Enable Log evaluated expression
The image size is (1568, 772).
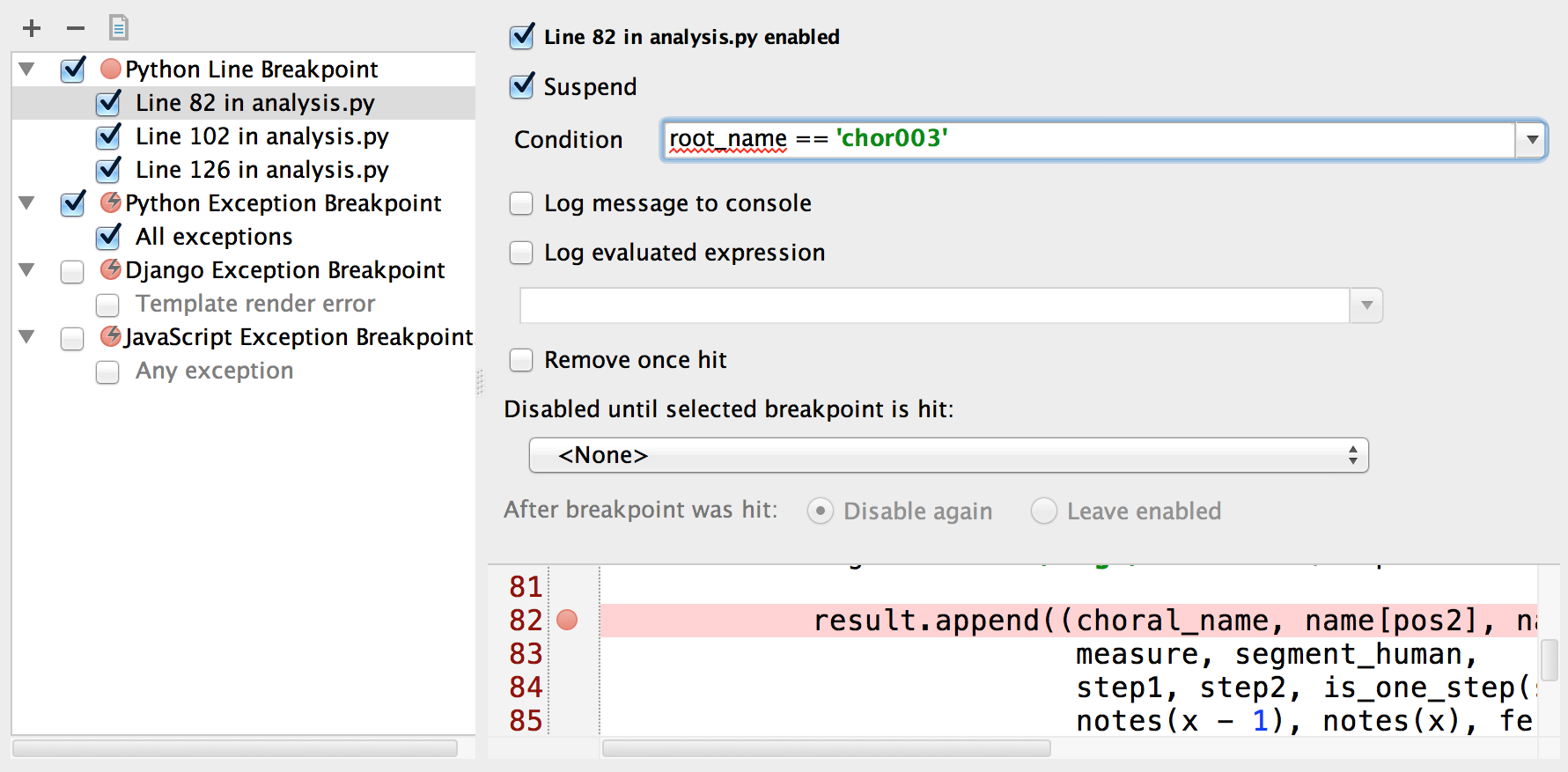(x=521, y=253)
